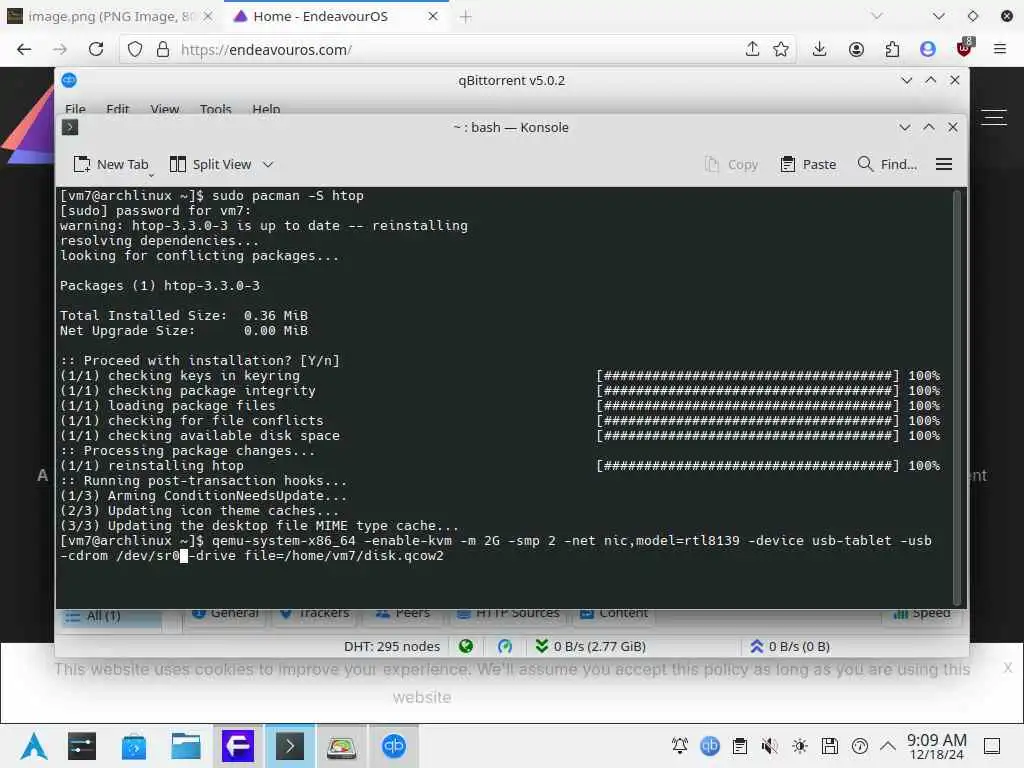1024x768 pixels.
Task: Expand the hidden system tray icons arrow
Action: 888,746
